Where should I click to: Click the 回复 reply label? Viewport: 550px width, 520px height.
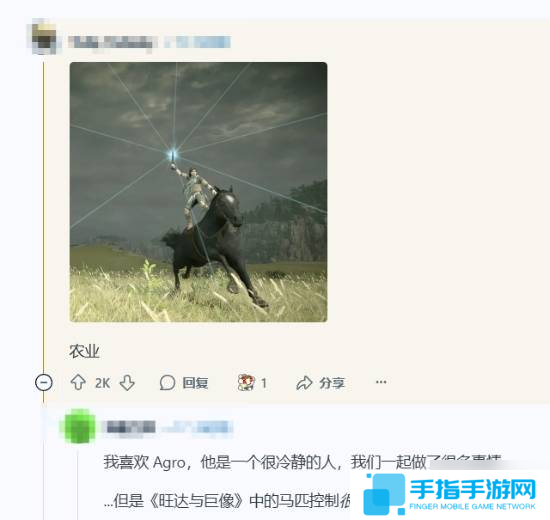[x=195, y=383]
